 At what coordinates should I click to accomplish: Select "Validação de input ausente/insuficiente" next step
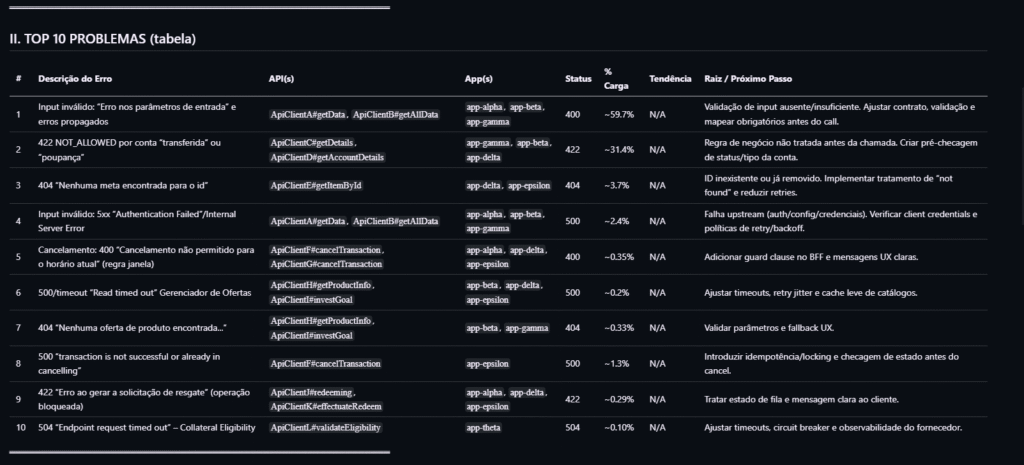click(x=839, y=114)
